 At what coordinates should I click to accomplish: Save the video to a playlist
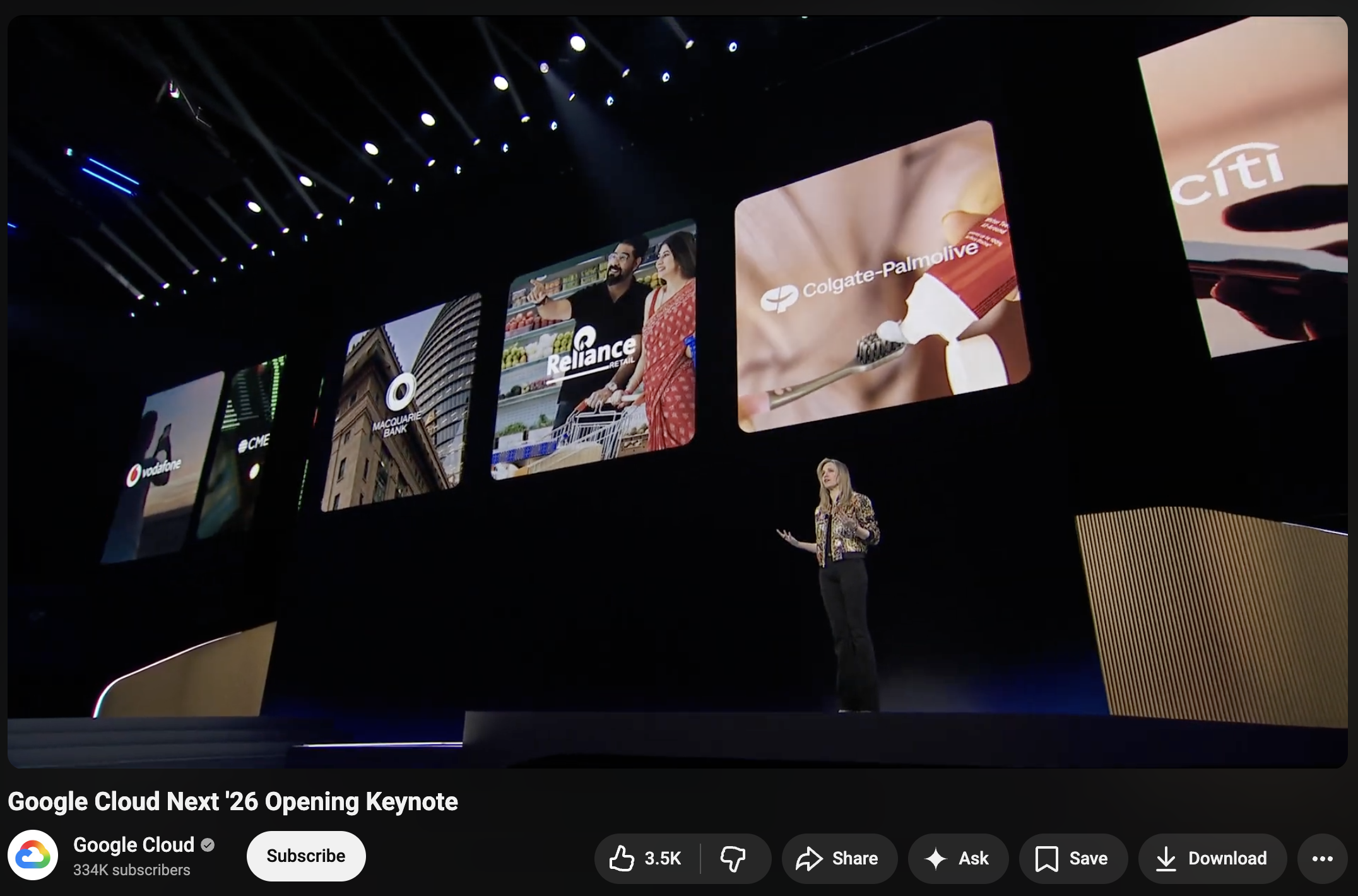click(x=1073, y=858)
